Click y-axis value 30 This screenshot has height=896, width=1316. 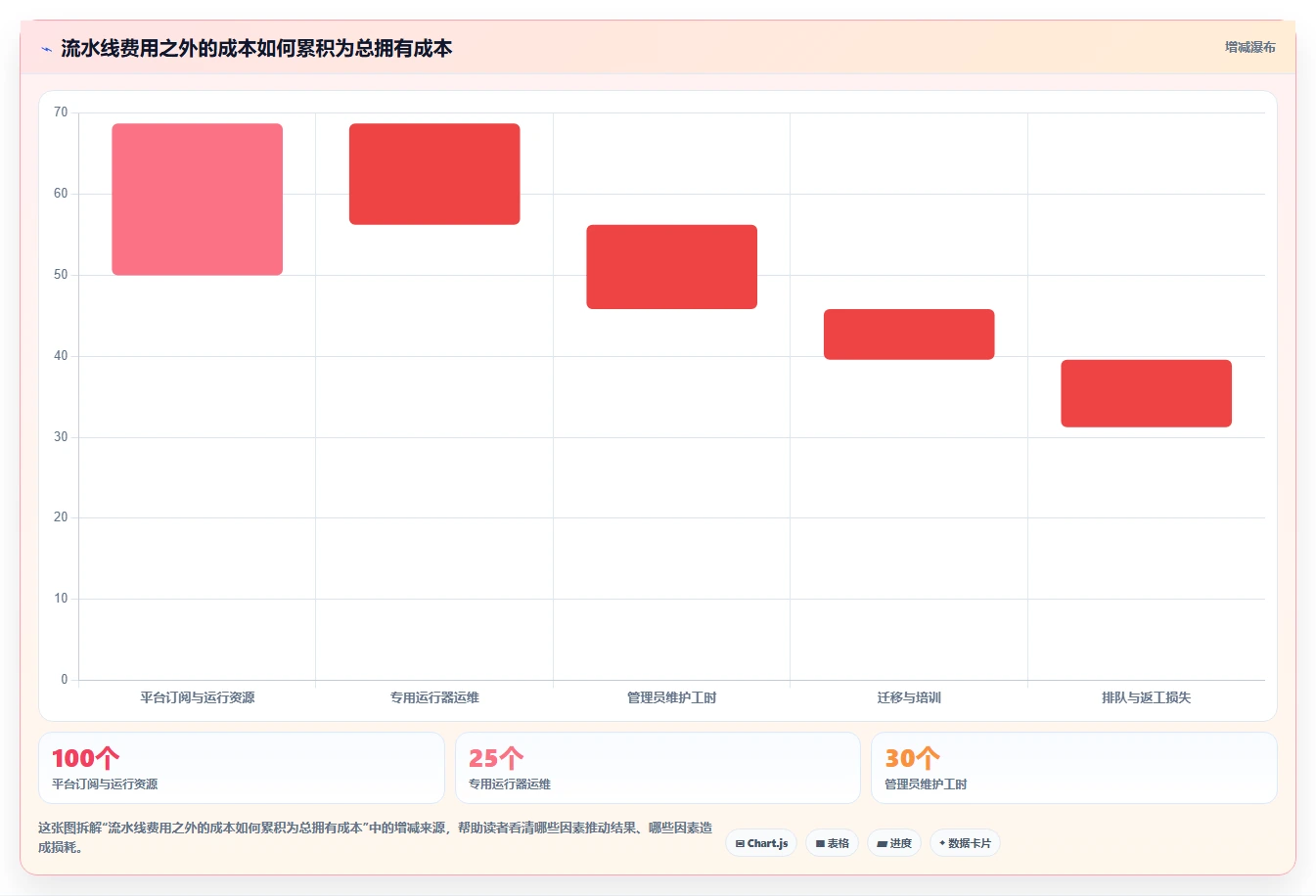61,437
